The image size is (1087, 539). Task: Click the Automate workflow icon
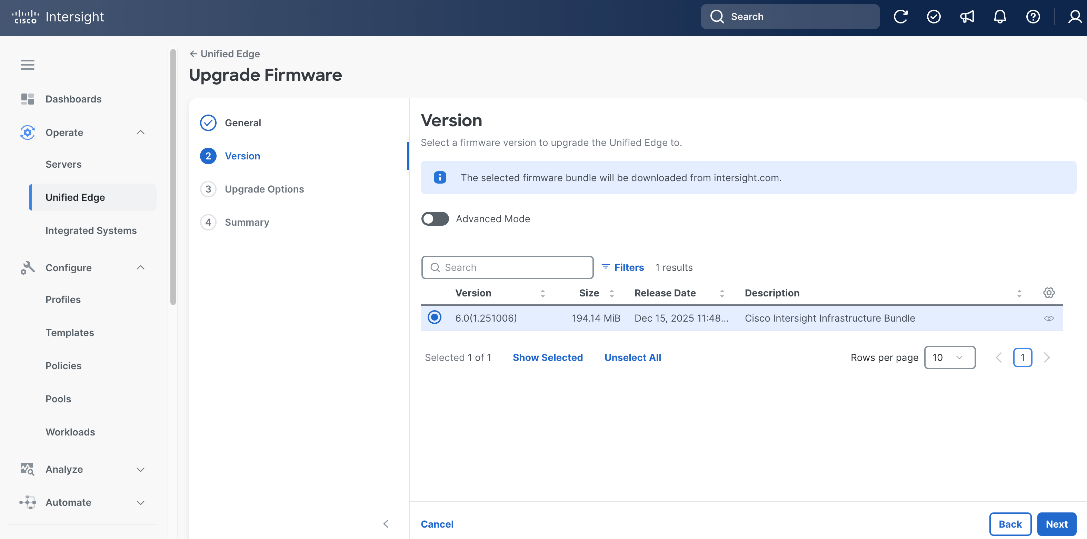pyautogui.click(x=28, y=502)
